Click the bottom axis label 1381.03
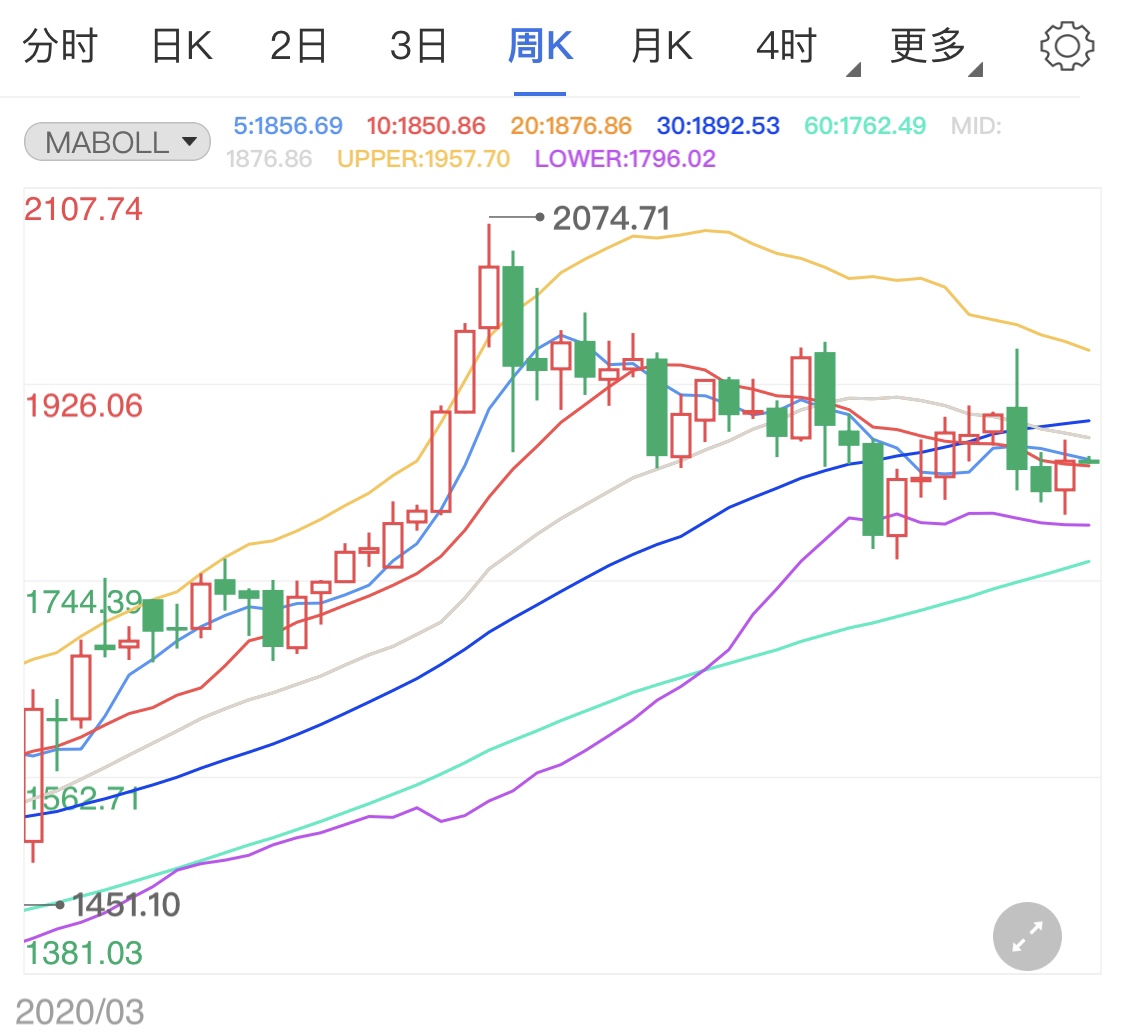The height and width of the screenshot is (1034, 1125). pyautogui.click(x=84, y=953)
